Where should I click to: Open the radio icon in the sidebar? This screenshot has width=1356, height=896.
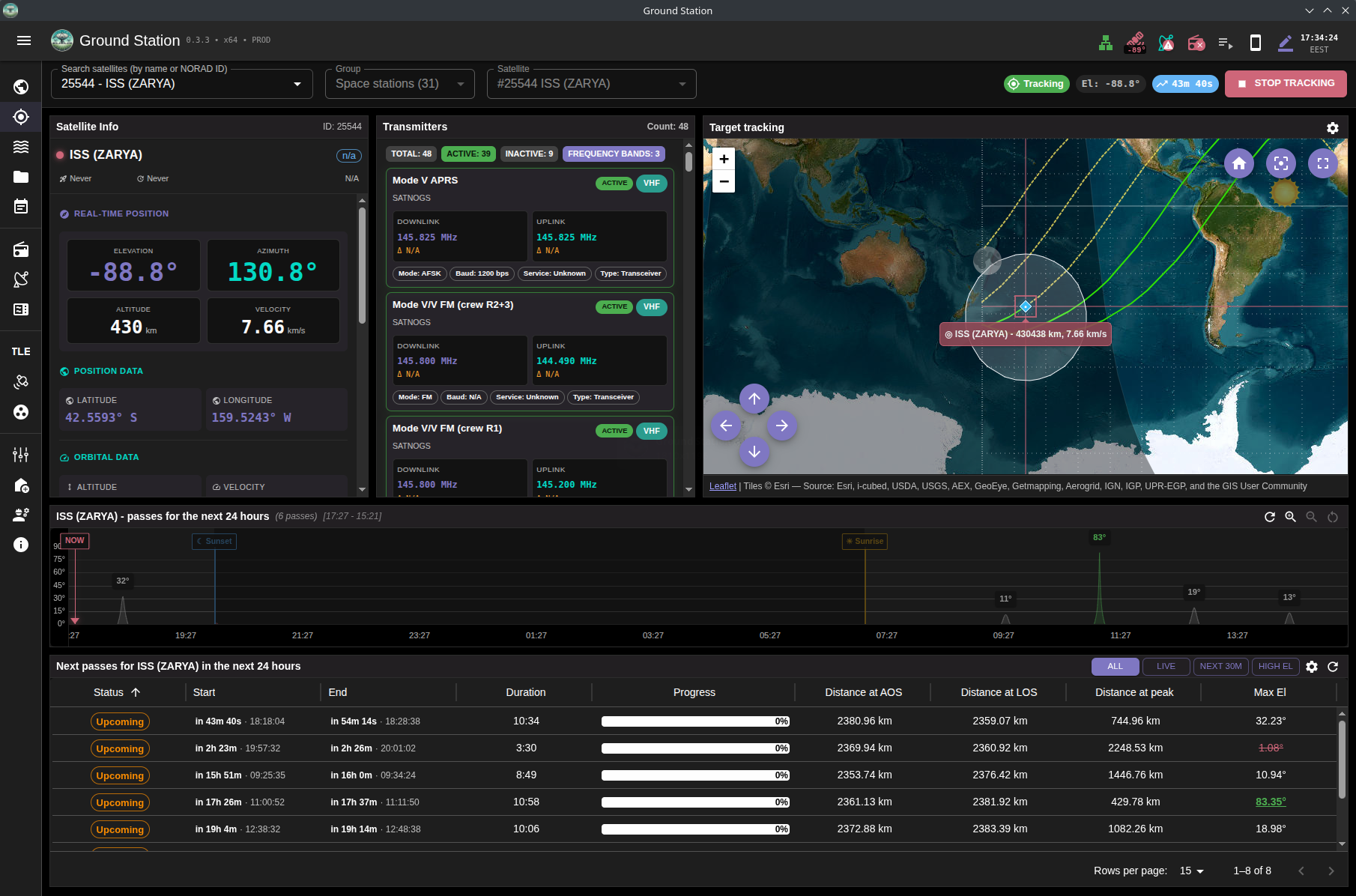click(x=21, y=249)
